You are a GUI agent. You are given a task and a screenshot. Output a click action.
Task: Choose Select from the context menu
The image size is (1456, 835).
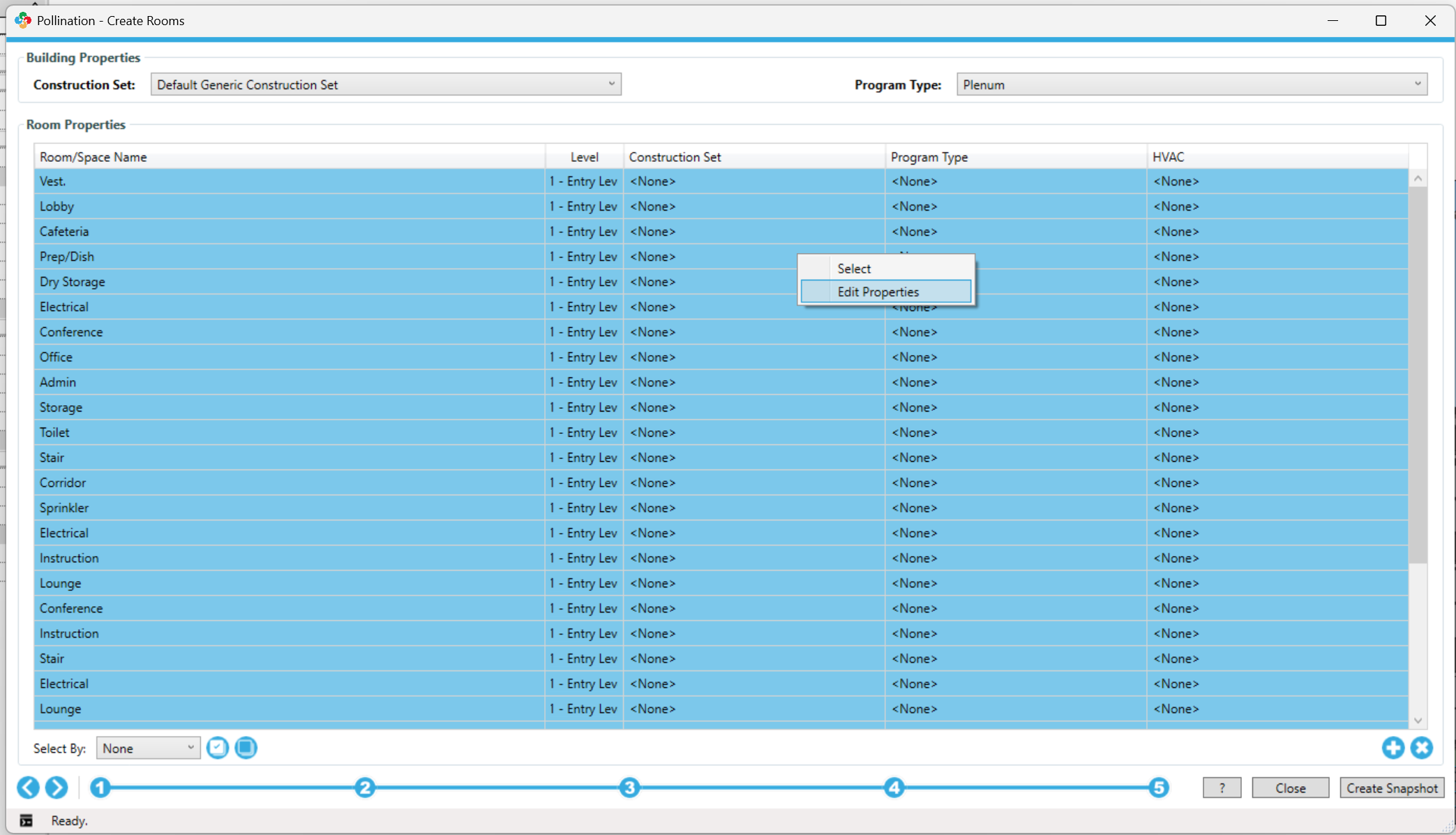click(886, 269)
